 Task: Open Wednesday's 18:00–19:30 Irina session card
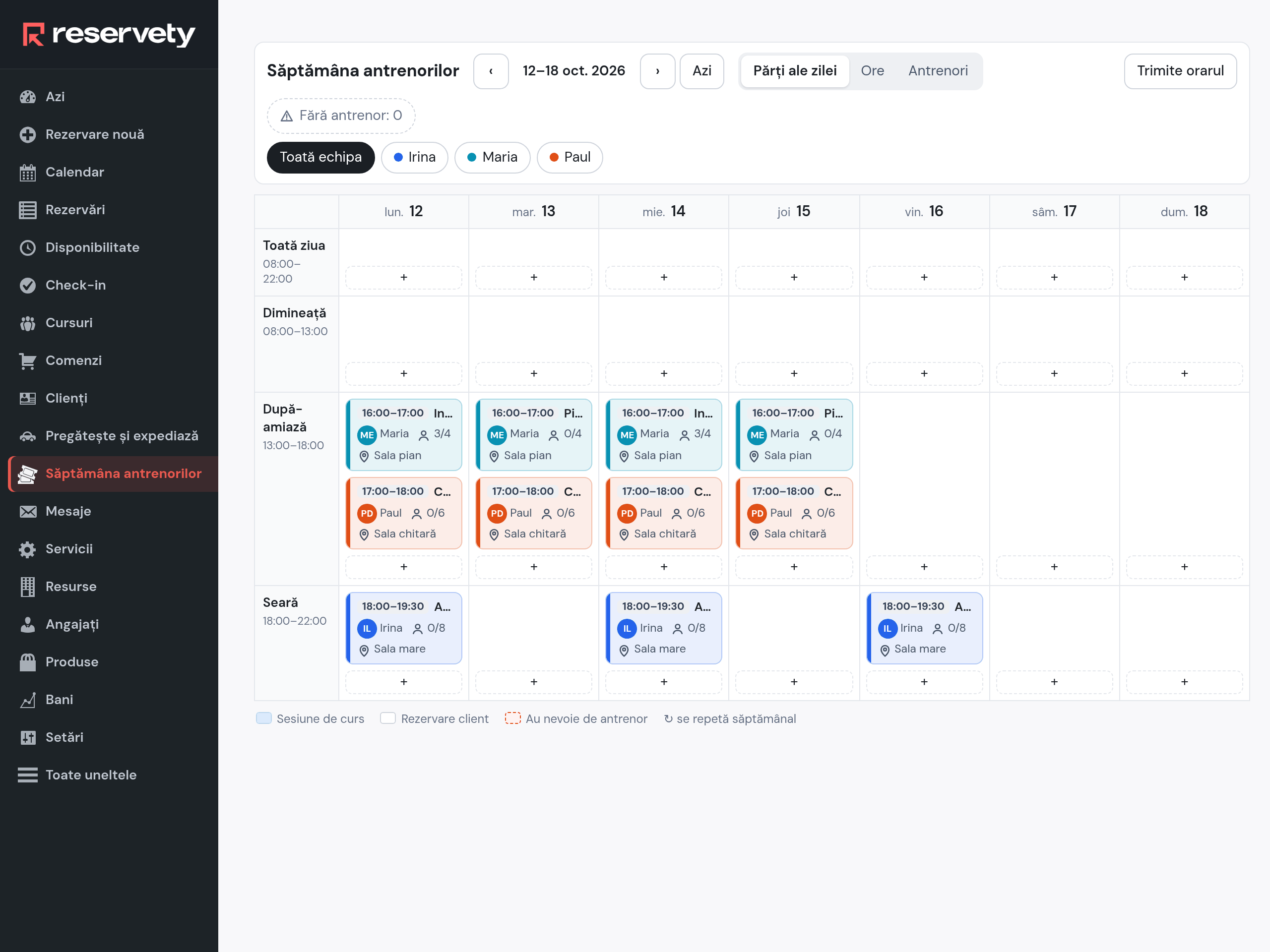coord(664,628)
